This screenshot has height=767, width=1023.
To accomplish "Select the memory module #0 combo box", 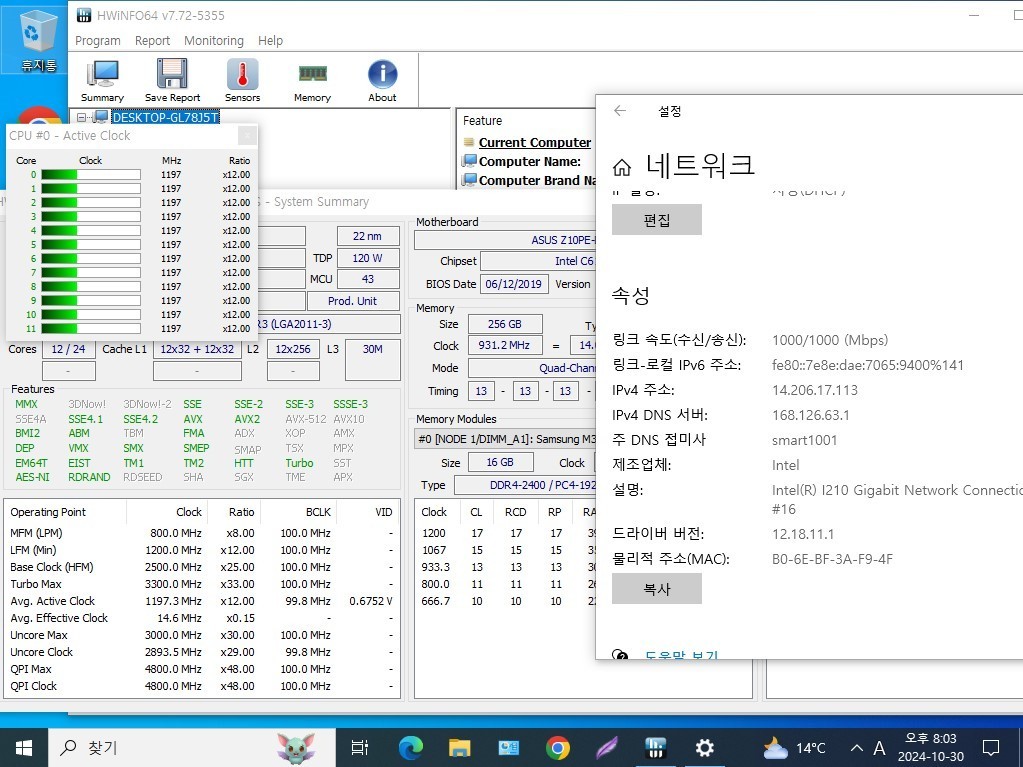I will [506, 439].
